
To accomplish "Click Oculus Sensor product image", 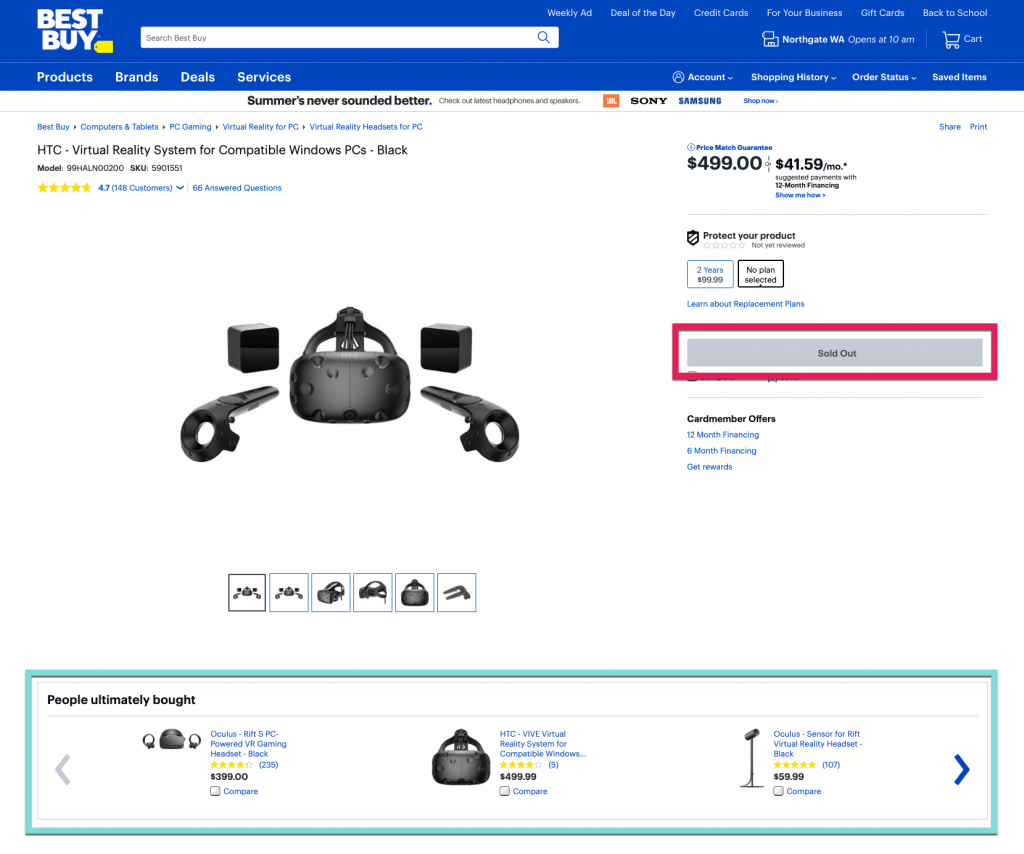I will [752, 758].
